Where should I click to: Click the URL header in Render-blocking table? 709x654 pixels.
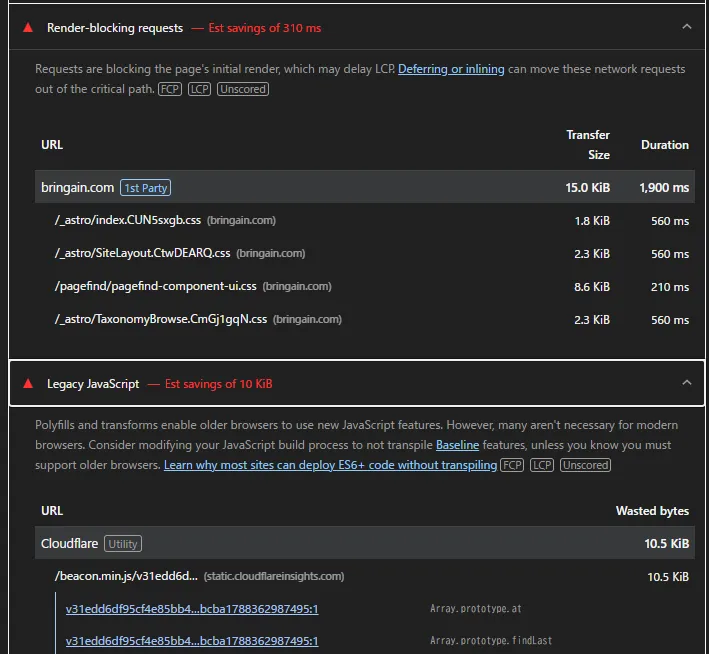(x=52, y=145)
